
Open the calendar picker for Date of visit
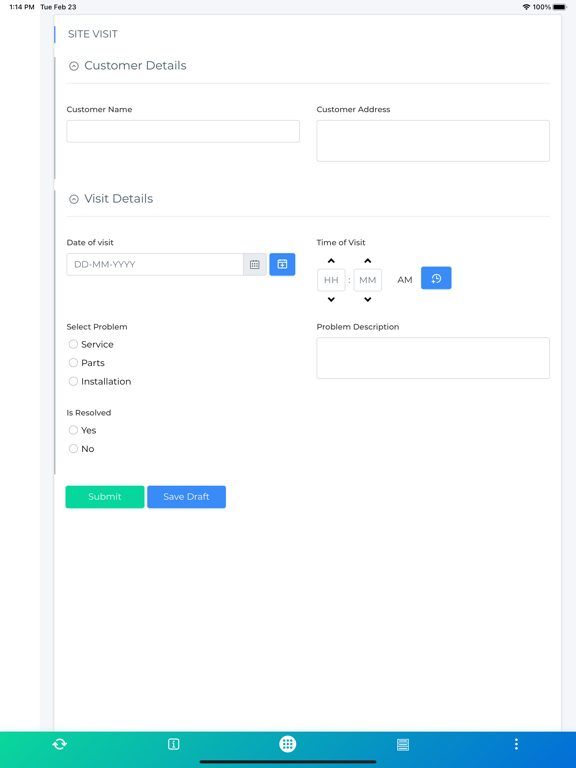255,264
